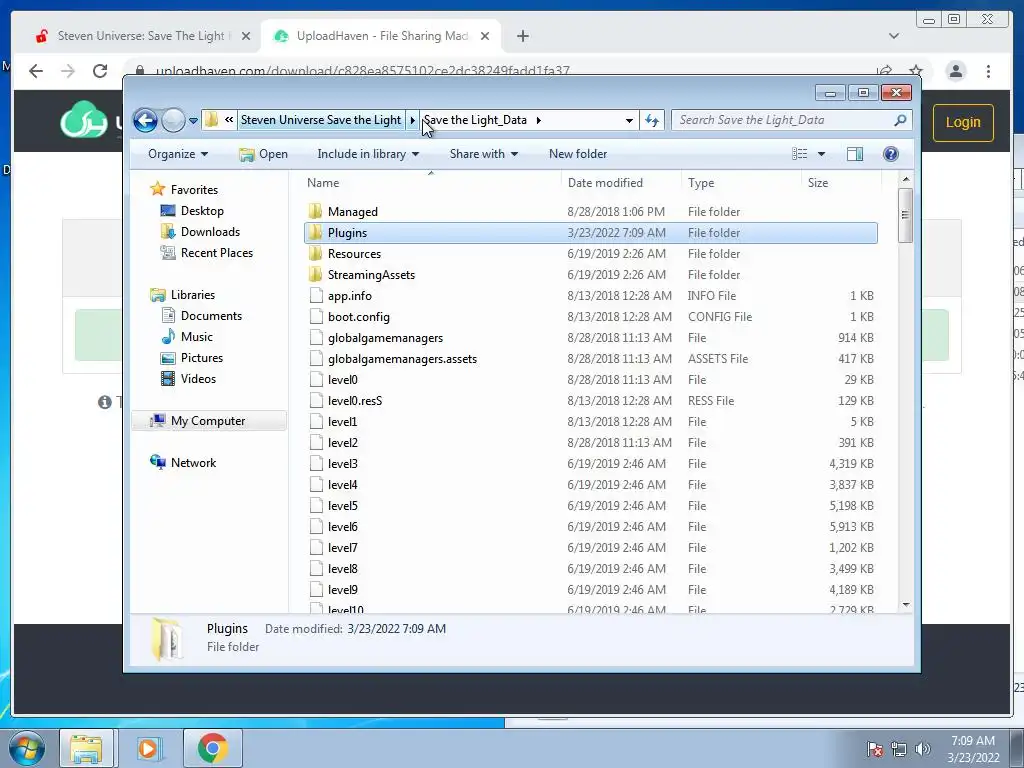Sort by the Name column header
This screenshot has height=768, width=1024.
click(431, 183)
